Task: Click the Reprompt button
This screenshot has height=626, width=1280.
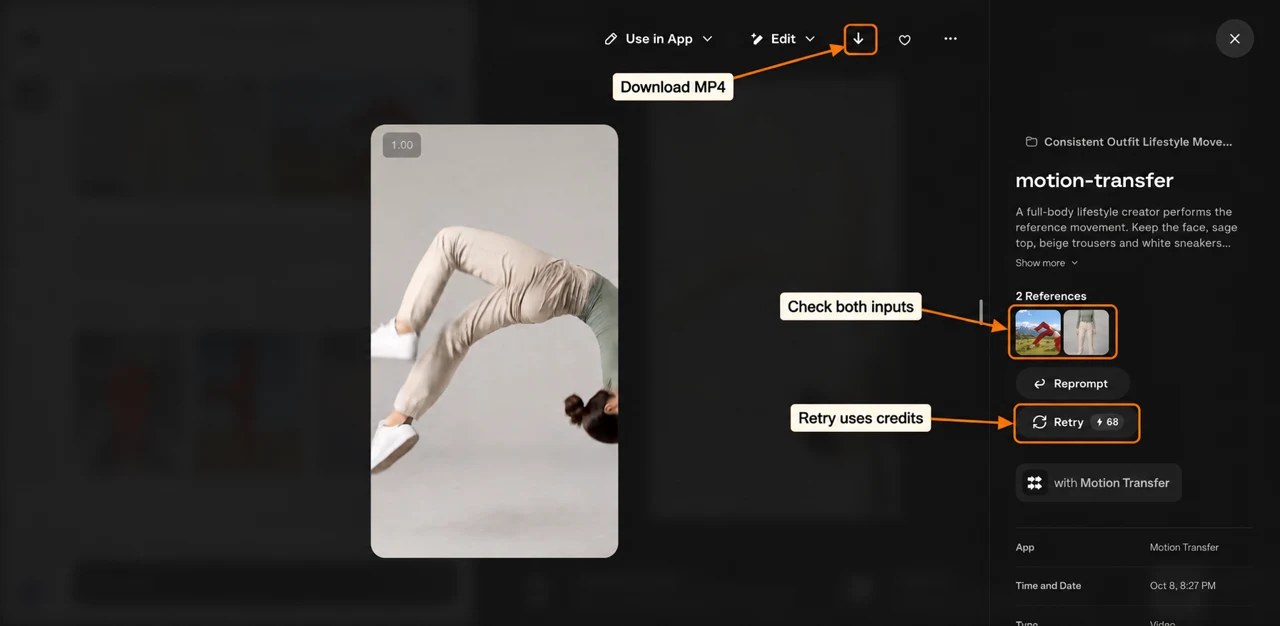Action: point(1072,384)
